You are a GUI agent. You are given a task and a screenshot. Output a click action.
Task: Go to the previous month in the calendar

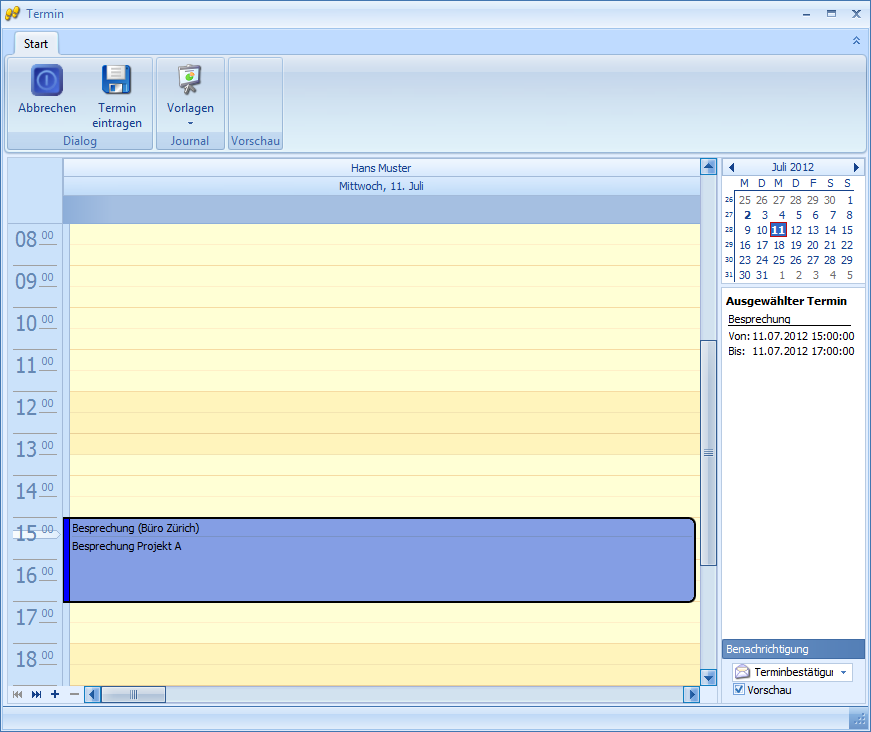732,166
